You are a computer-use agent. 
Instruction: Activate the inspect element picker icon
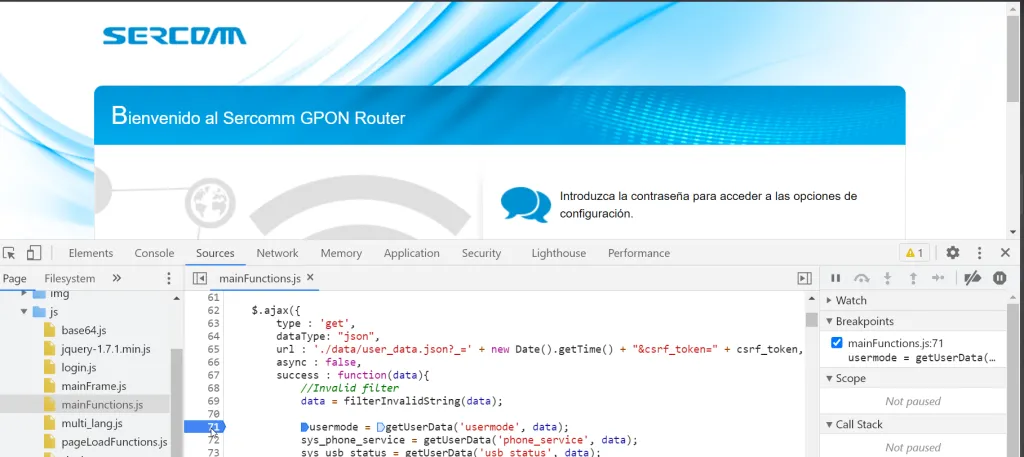(9, 253)
